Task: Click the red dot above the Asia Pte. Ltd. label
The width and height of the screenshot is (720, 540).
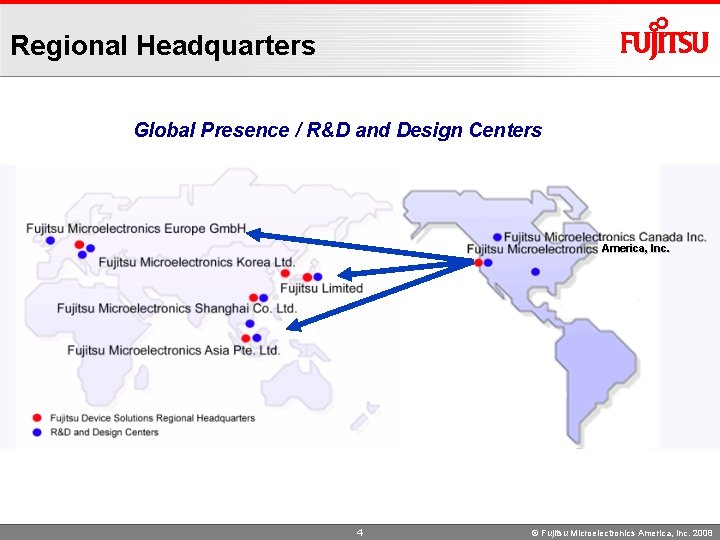Action: [246, 338]
